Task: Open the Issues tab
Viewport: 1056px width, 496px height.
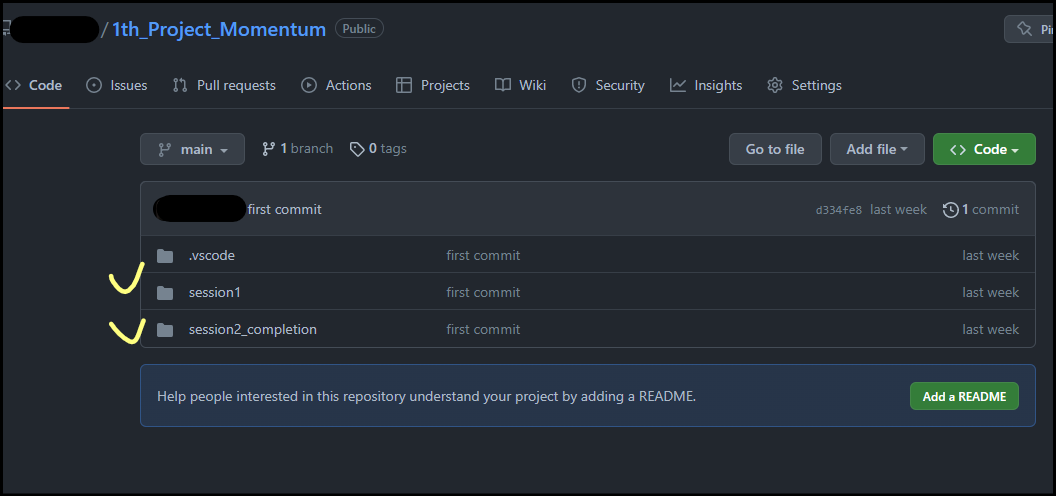Action: 117,86
